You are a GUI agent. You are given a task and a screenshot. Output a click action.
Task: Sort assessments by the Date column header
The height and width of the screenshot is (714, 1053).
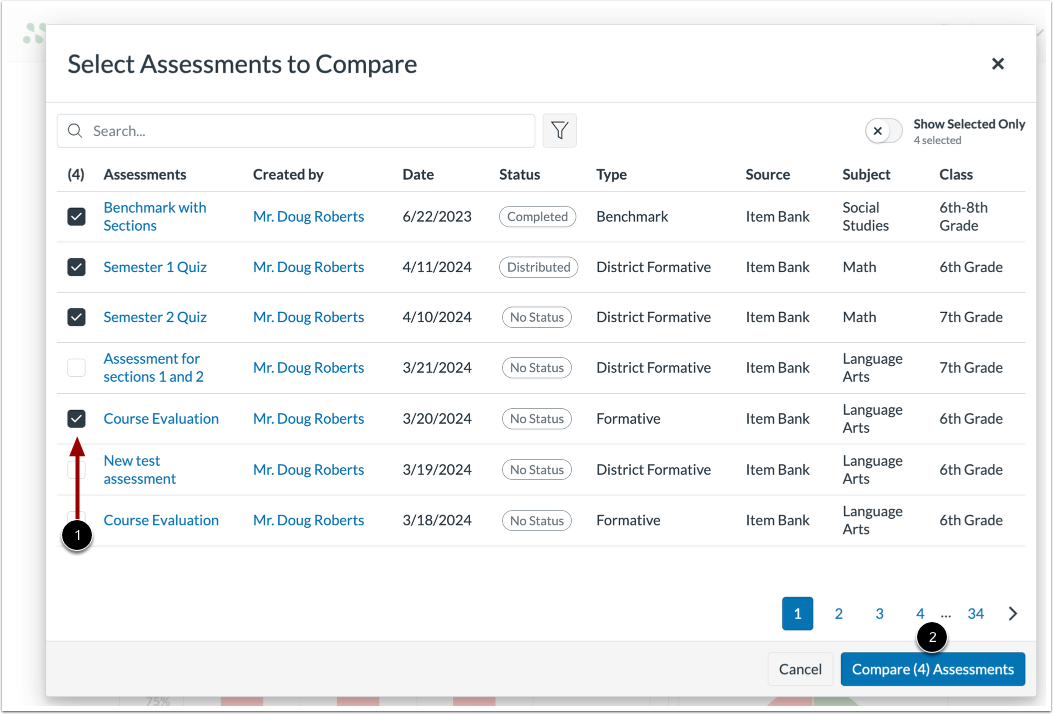pyautogui.click(x=417, y=174)
